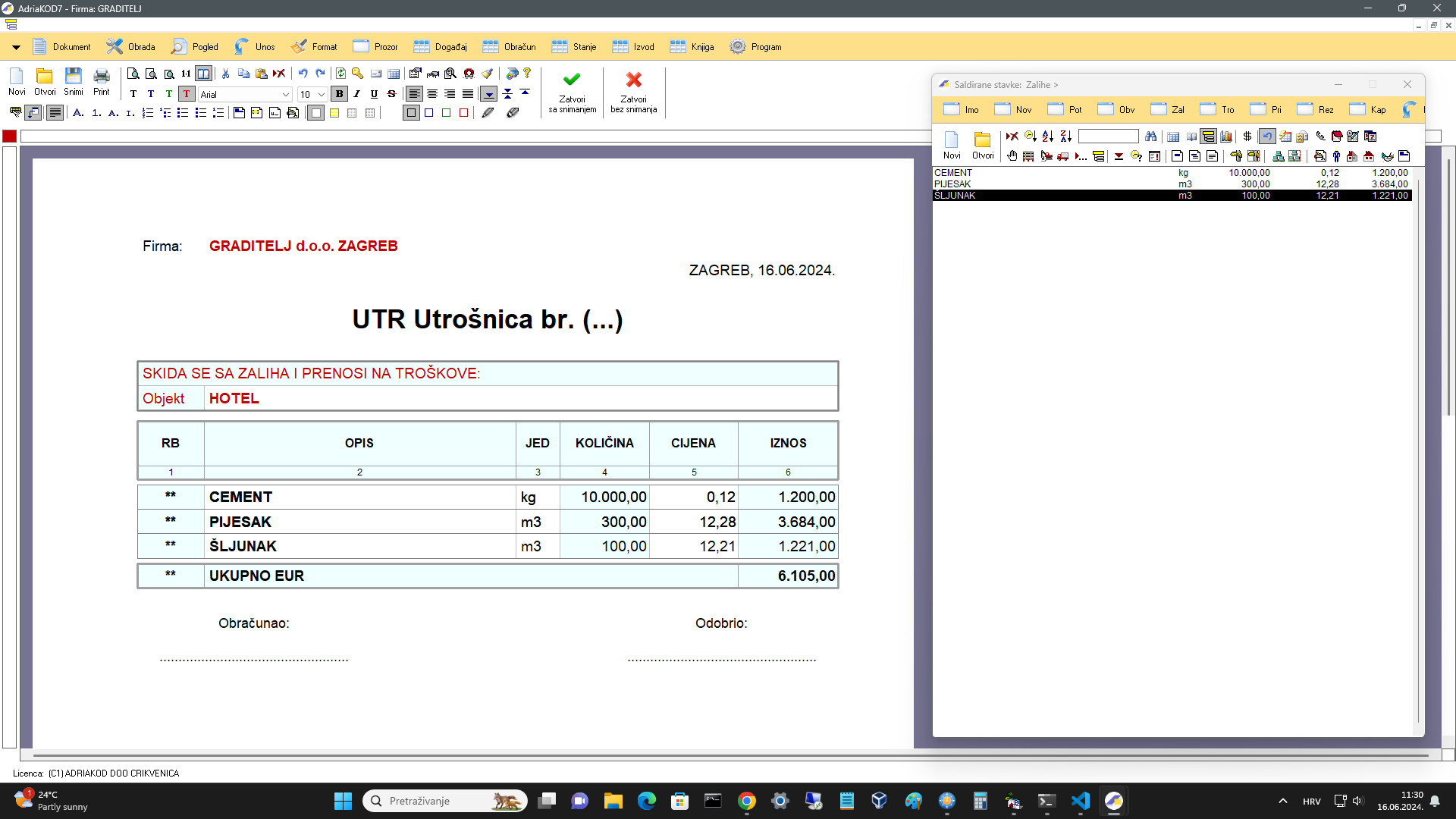
Task: Click the taskbar Pretraživanje search box
Action: pyautogui.click(x=445, y=801)
